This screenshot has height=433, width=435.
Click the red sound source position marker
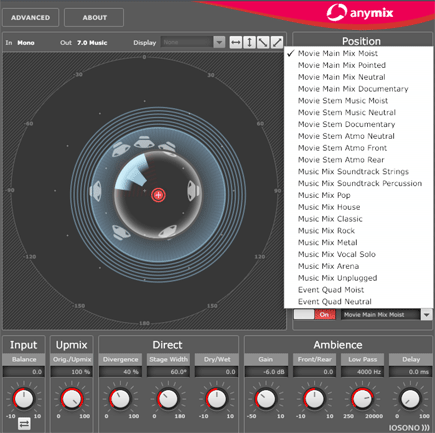(158, 195)
